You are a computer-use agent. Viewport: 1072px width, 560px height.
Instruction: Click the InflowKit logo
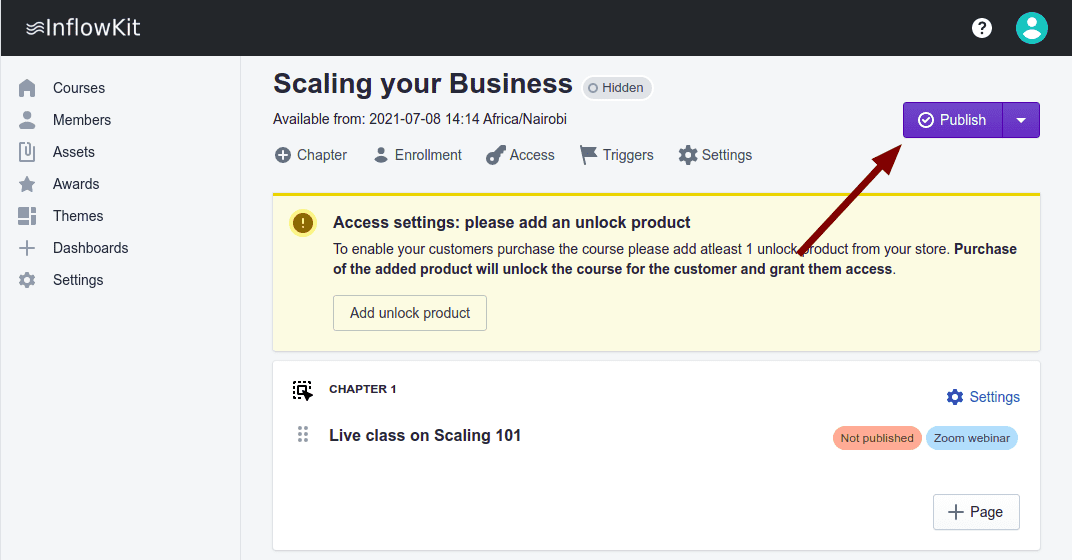(83, 28)
